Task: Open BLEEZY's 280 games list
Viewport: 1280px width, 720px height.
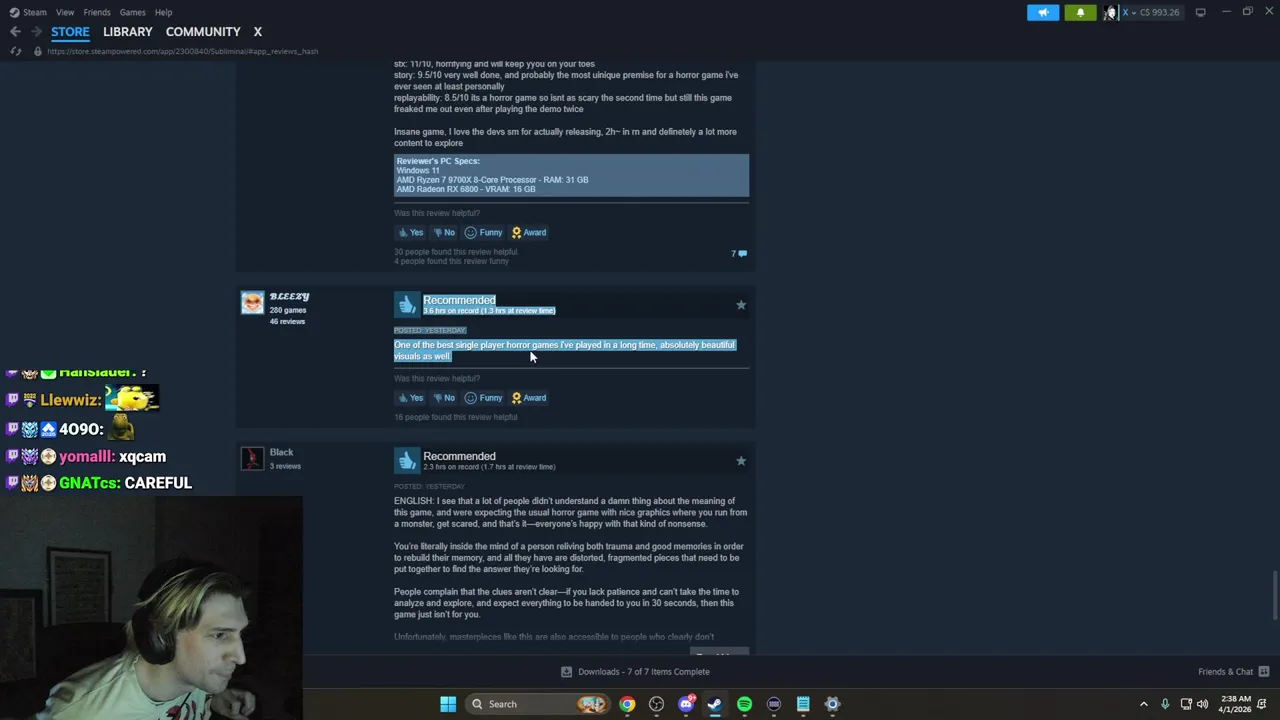Action: point(288,310)
